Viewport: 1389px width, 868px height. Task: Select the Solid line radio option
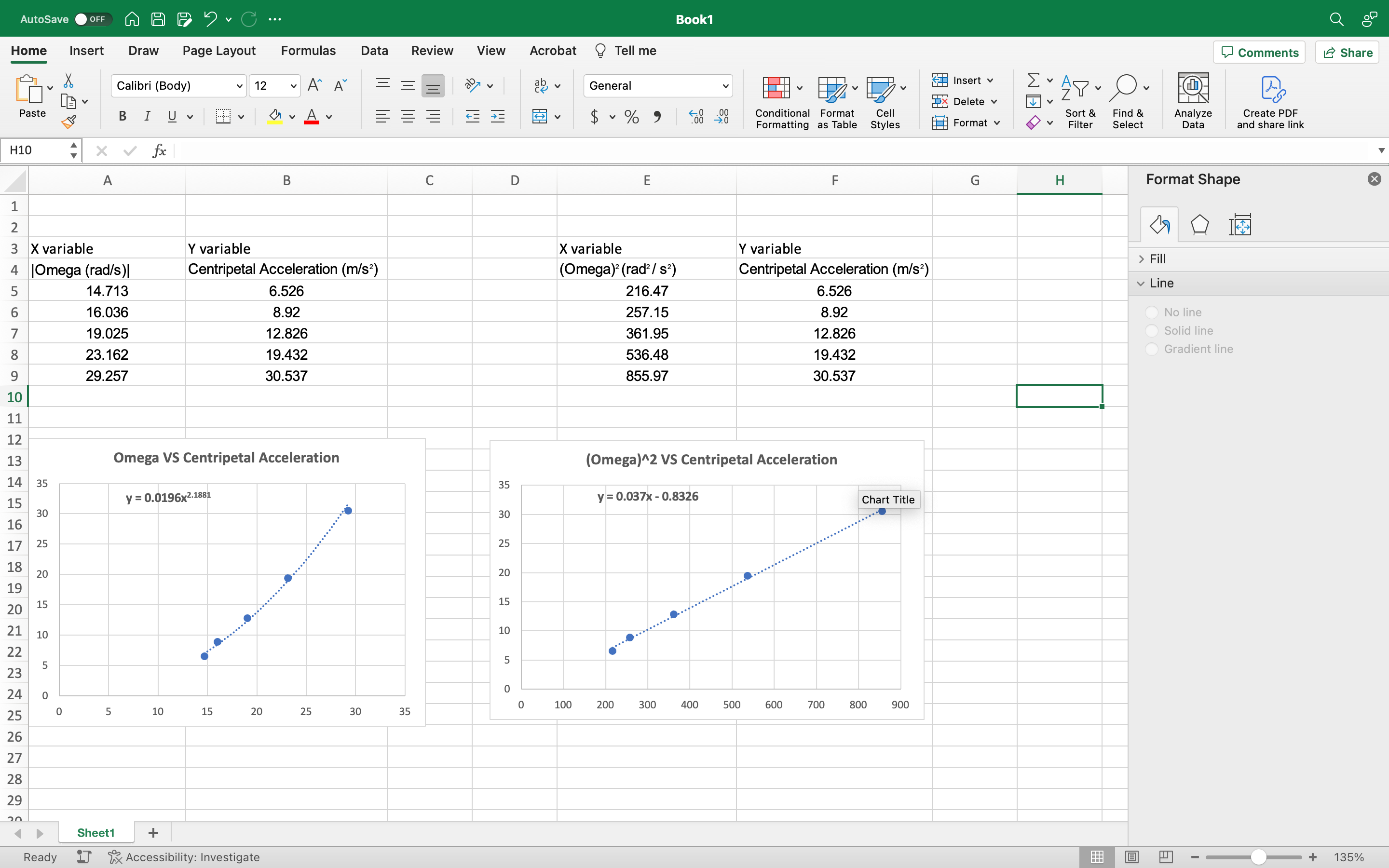1151,331
